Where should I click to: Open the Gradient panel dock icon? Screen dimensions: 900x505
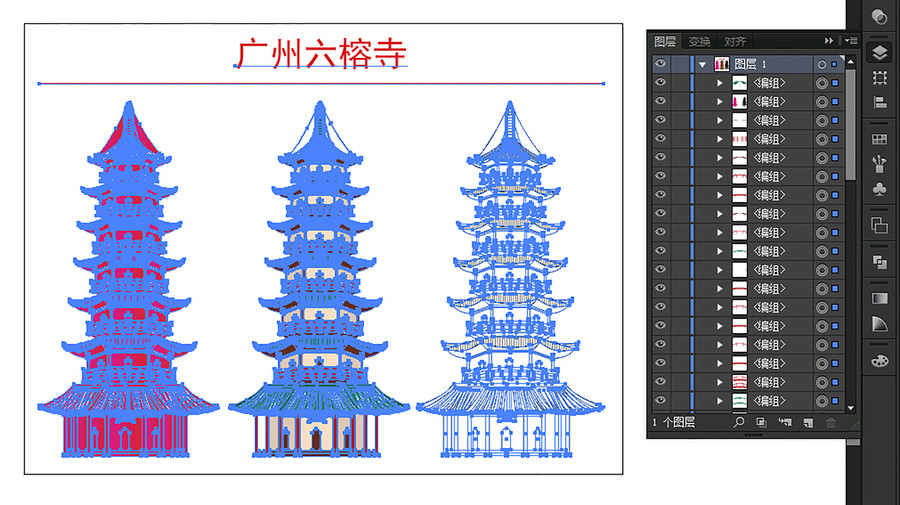(x=879, y=298)
